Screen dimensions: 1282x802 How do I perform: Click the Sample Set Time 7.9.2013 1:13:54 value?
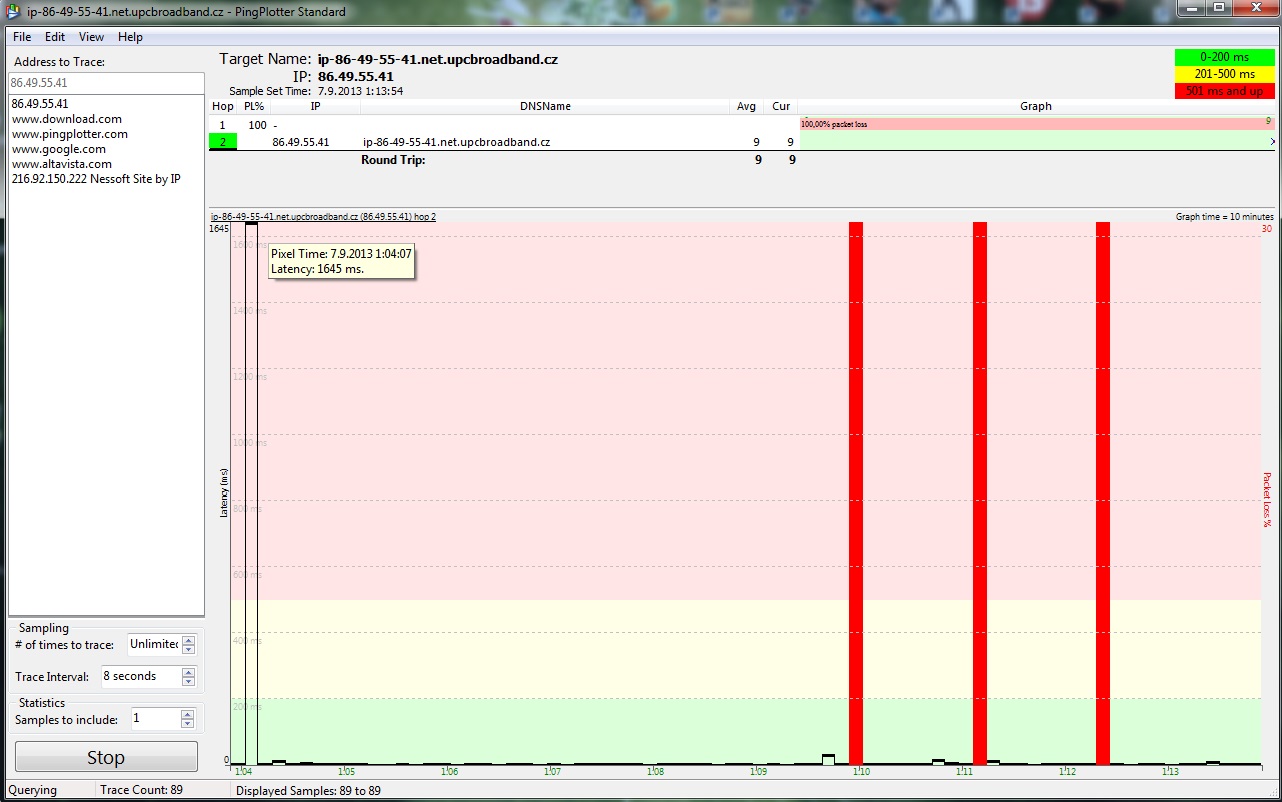(x=360, y=91)
